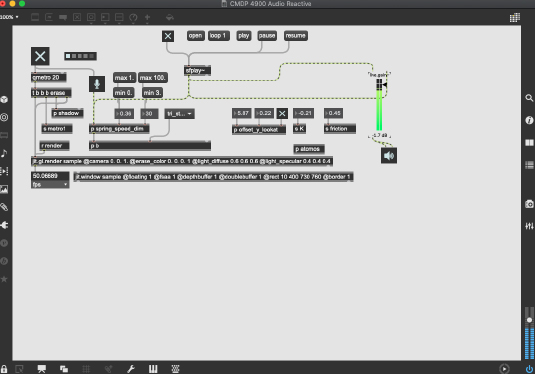Open the inspector info icon

click(x=529, y=120)
